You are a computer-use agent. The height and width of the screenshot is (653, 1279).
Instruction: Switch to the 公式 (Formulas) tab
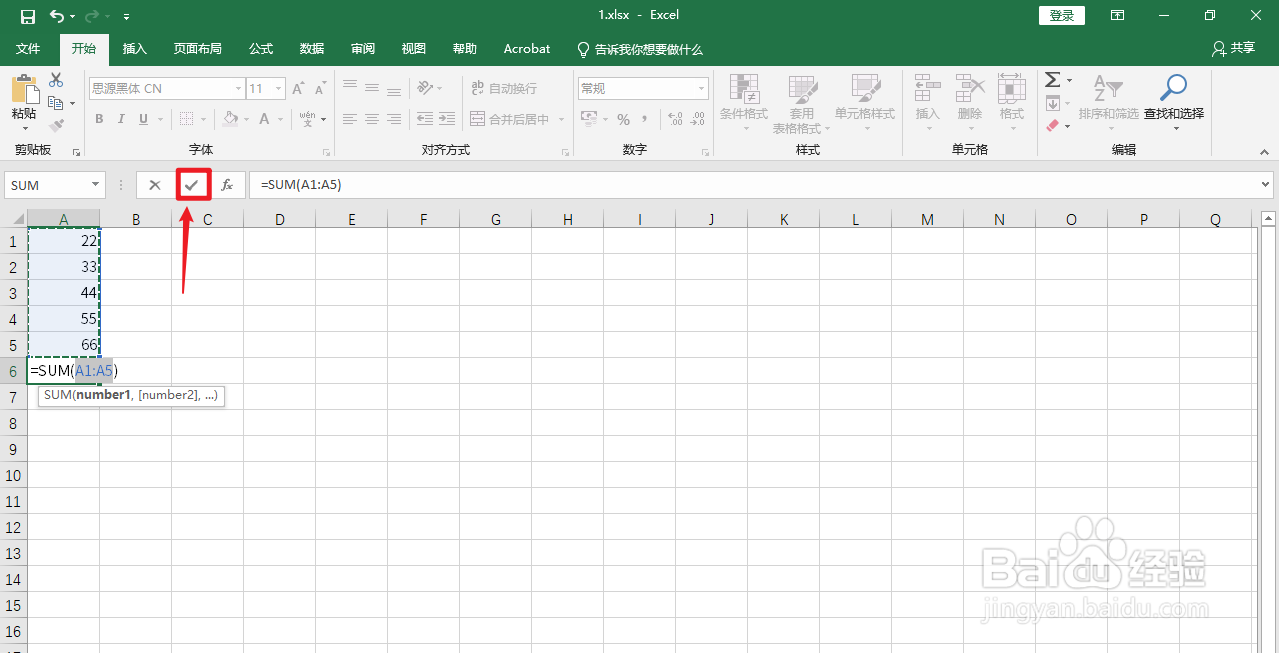pyautogui.click(x=261, y=49)
